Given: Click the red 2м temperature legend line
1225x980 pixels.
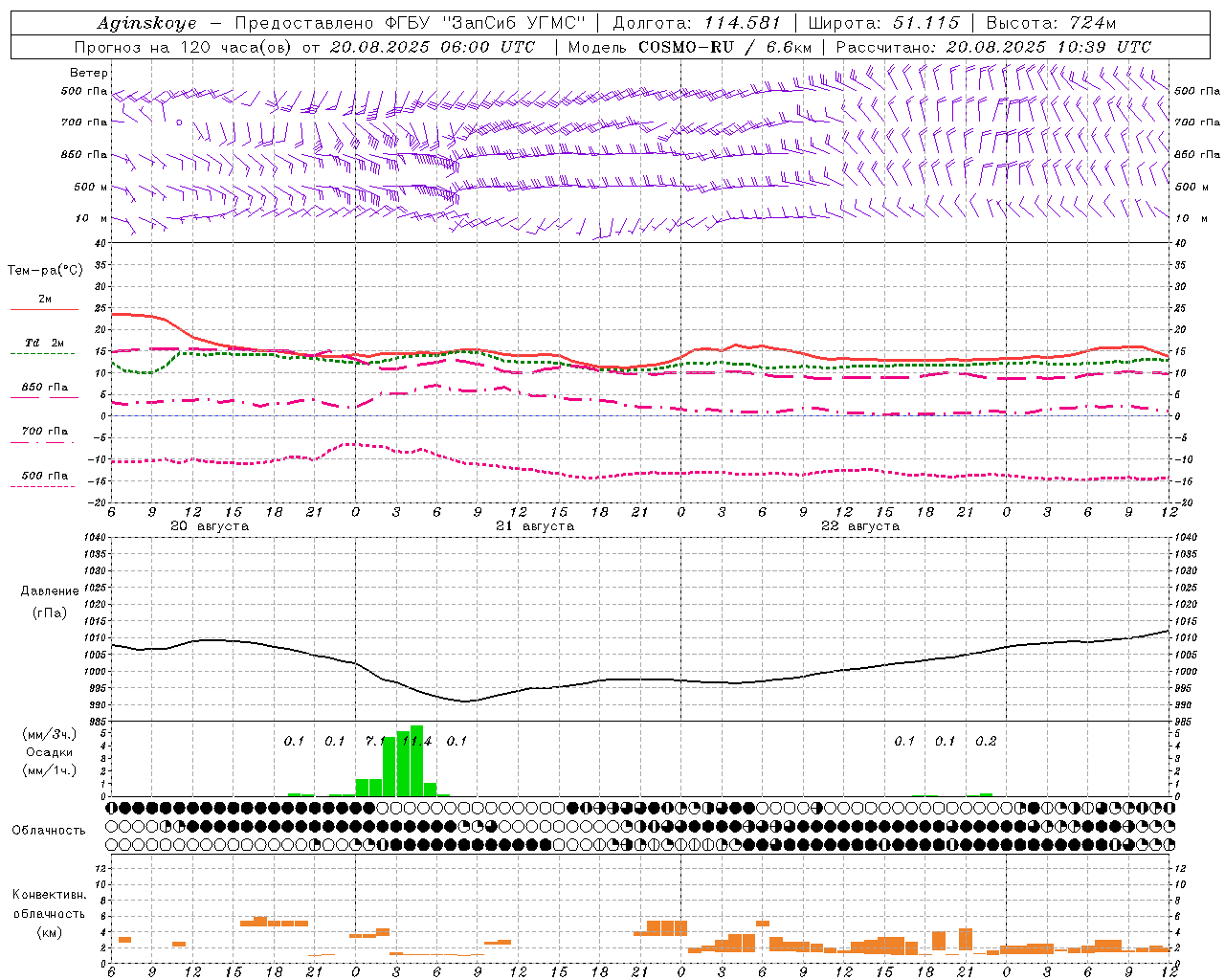Looking at the screenshot, I should click(x=44, y=309).
